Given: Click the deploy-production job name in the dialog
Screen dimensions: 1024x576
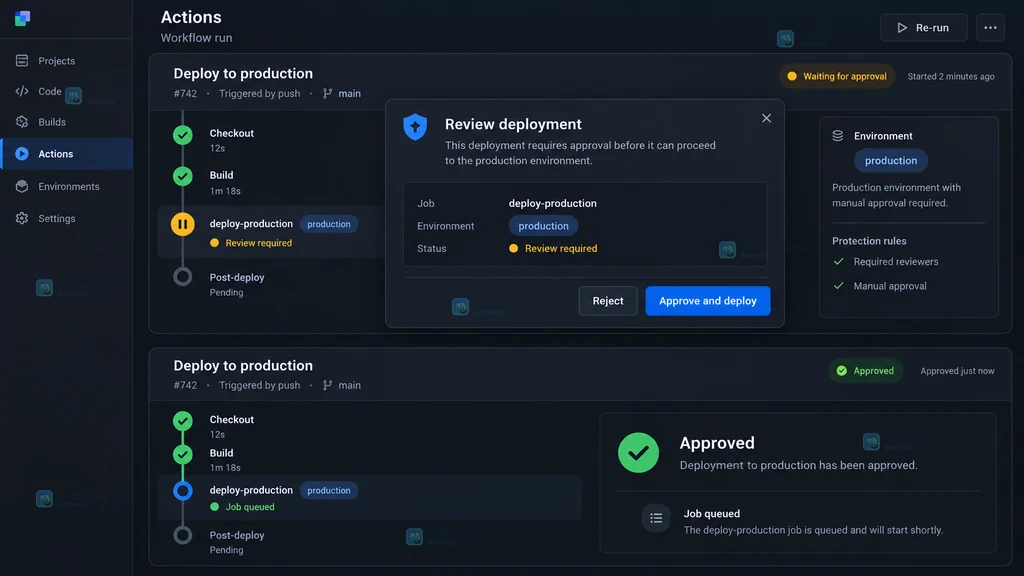Looking at the screenshot, I should [x=552, y=203].
